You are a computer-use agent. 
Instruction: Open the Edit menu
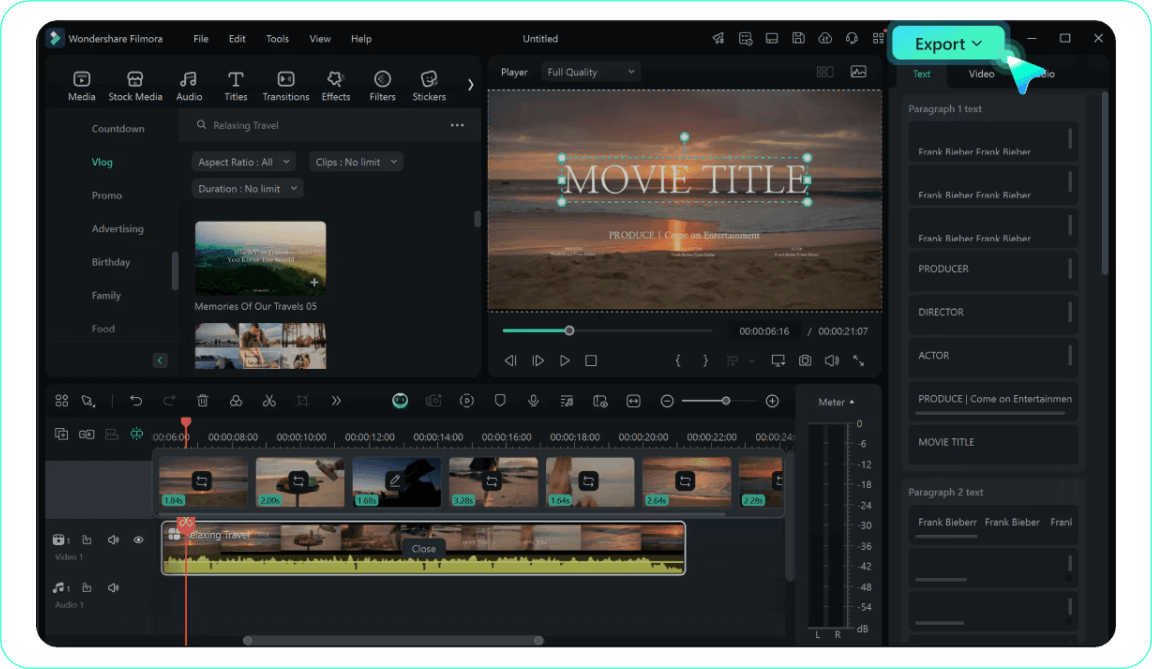click(237, 39)
